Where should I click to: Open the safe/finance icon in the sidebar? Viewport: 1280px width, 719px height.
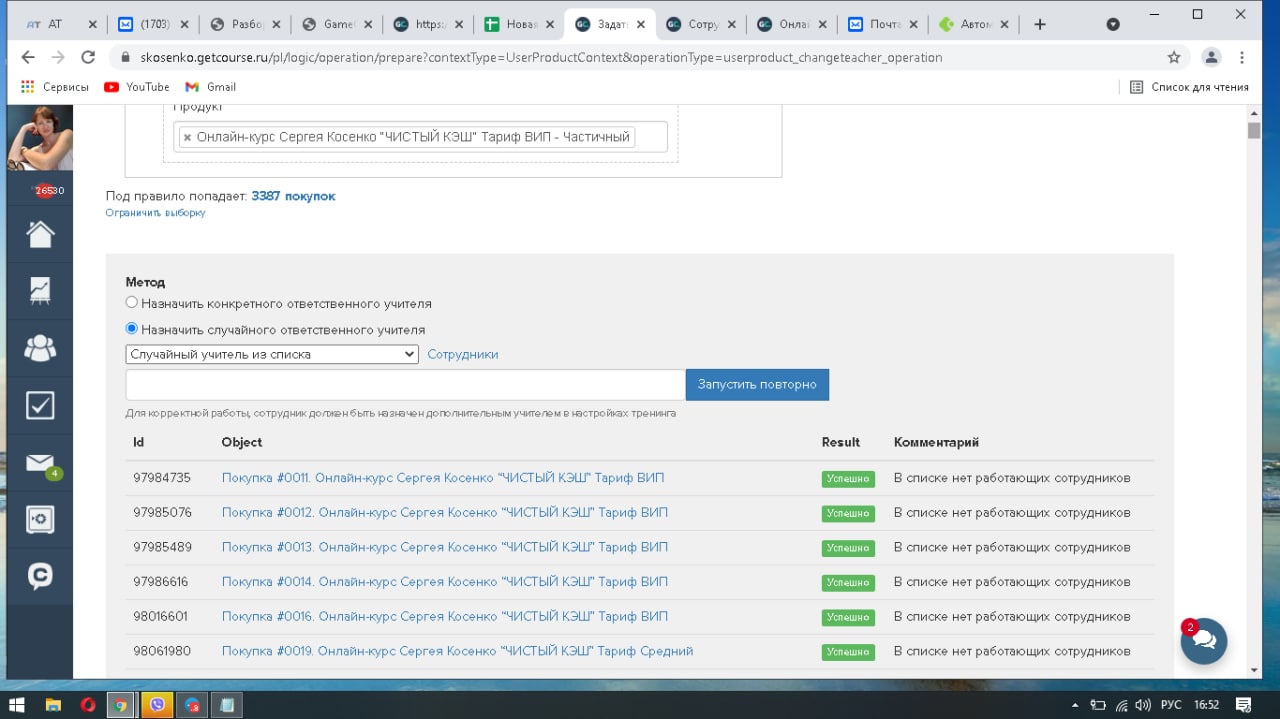(x=40, y=519)
